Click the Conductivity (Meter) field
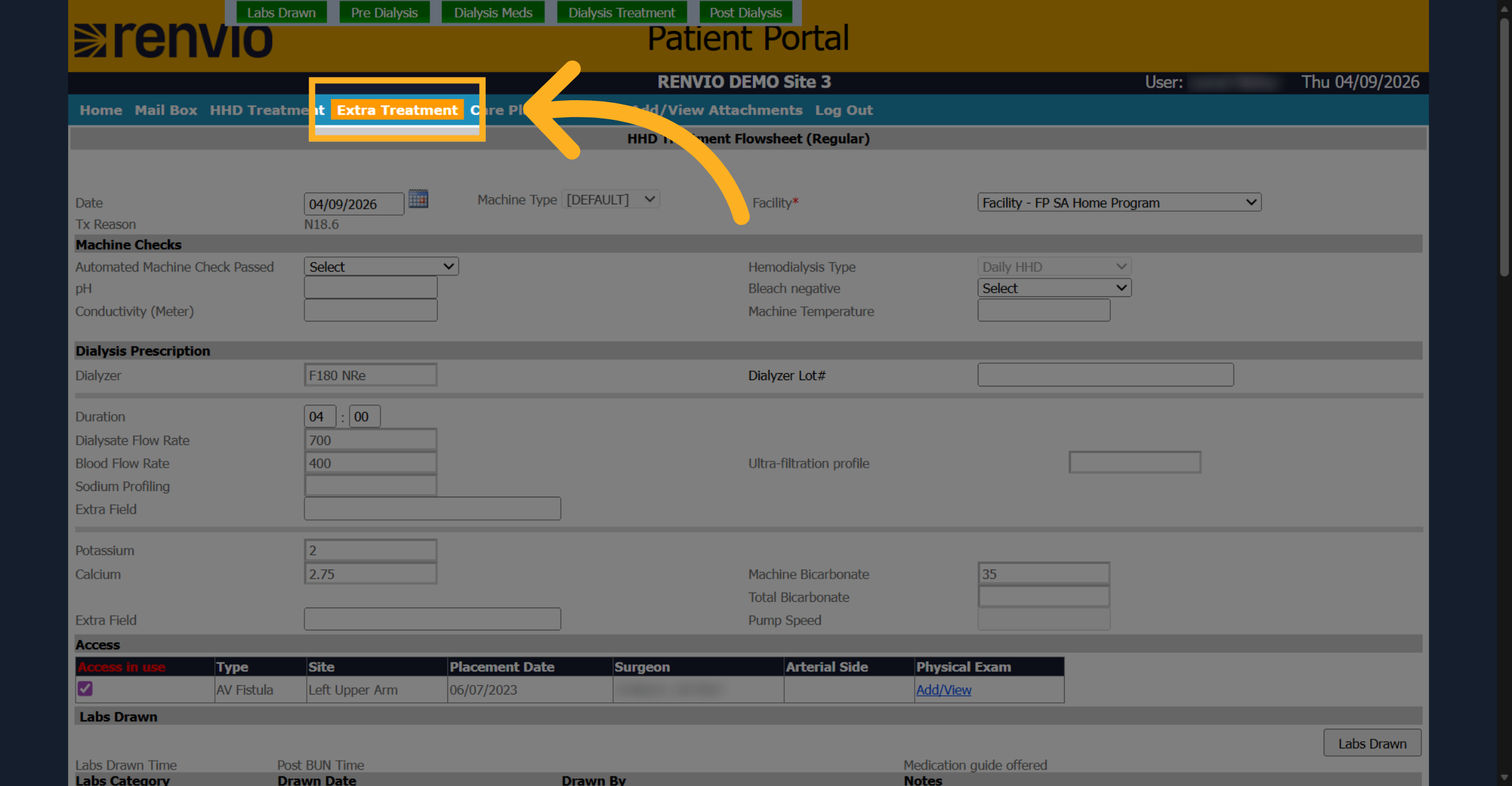Screen dimensions: 1512x786 pos(370,311)
